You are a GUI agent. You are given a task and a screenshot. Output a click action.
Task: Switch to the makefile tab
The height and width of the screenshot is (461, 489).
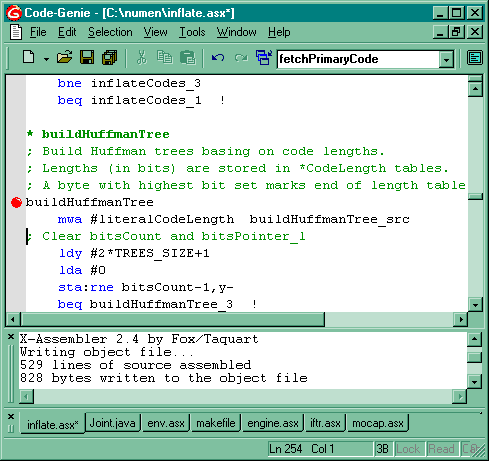pyautogui.click(x=215, y=423)
